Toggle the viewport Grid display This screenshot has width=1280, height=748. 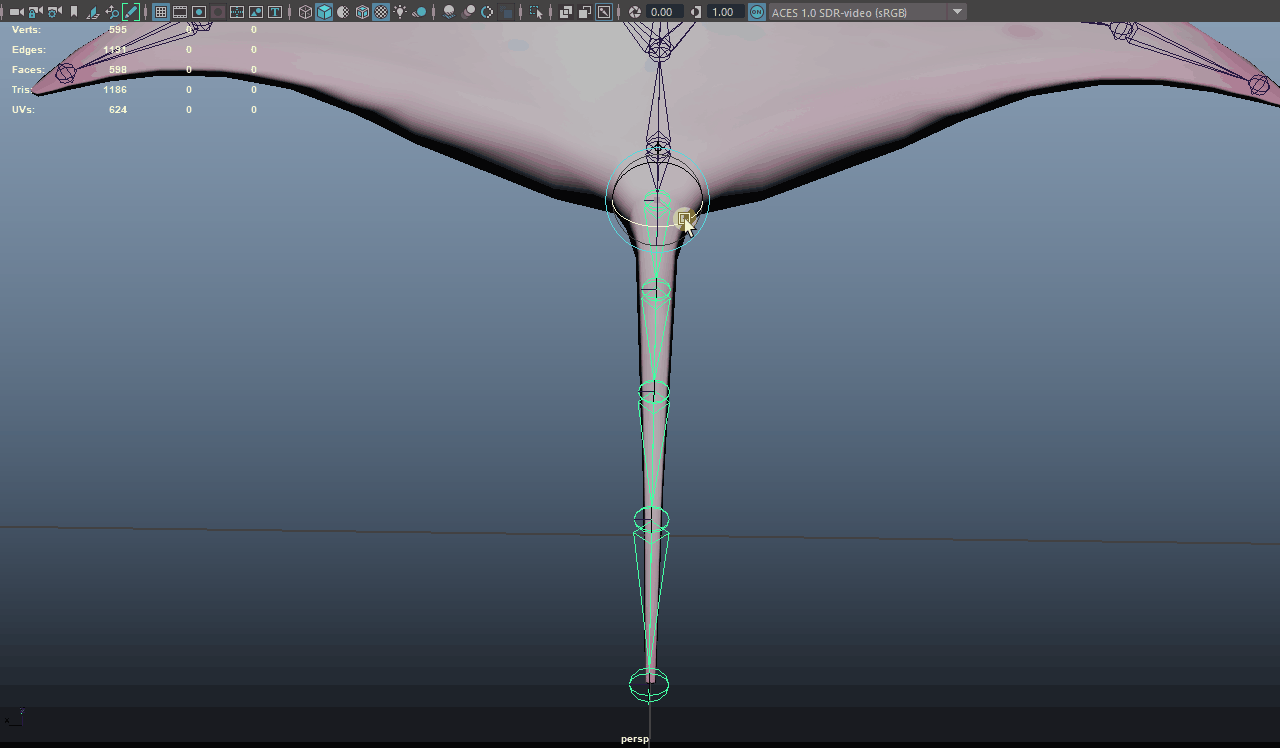coord(160,12)
